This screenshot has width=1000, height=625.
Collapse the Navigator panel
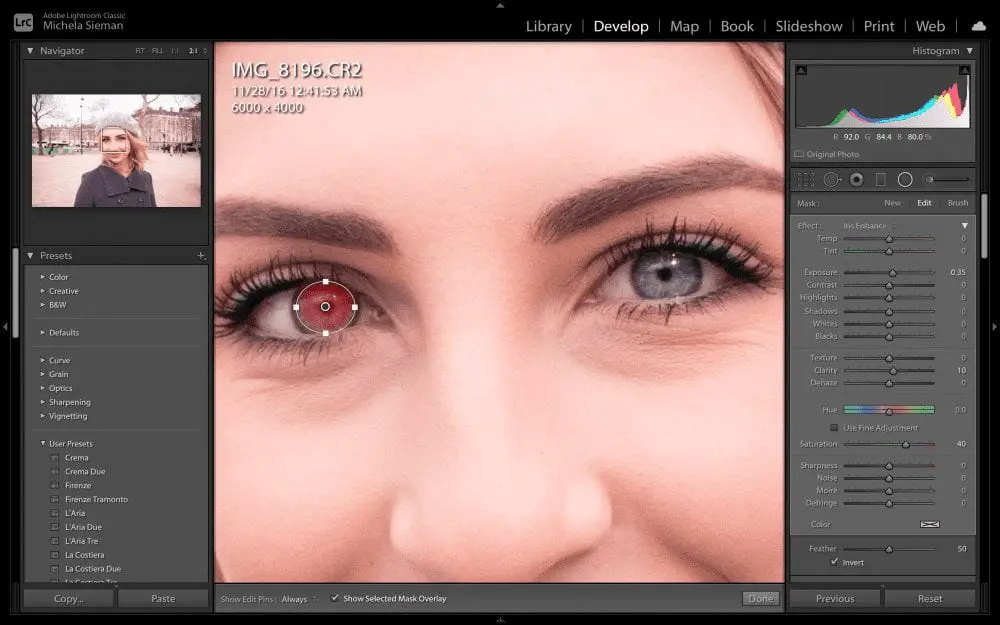pyautogui.click(x=30, y=50)
